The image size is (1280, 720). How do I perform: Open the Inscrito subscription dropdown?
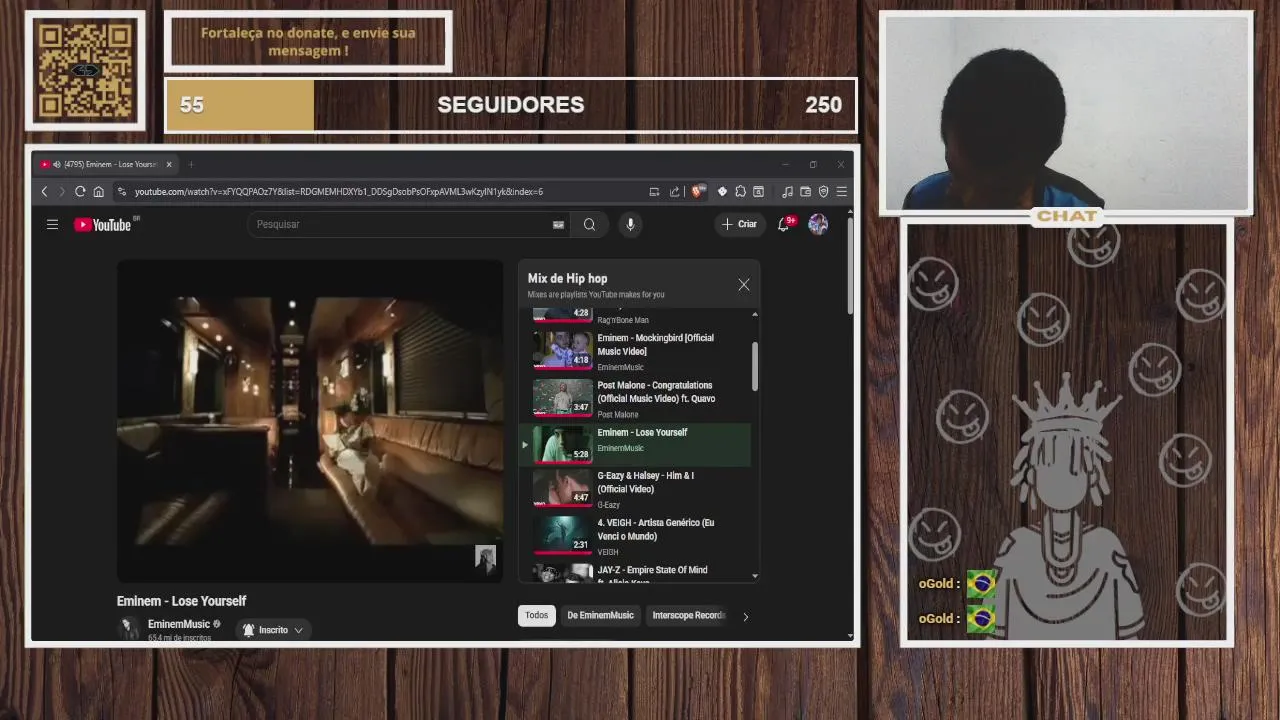click(x=273, y=630)
